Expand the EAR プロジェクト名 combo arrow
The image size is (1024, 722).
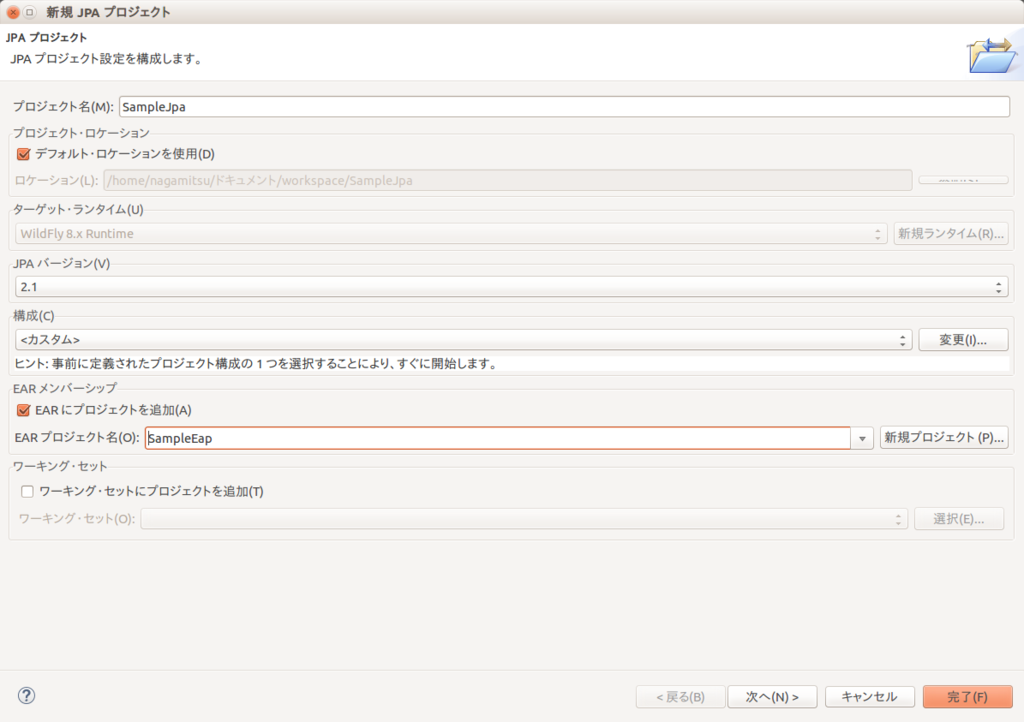[862, 438]
